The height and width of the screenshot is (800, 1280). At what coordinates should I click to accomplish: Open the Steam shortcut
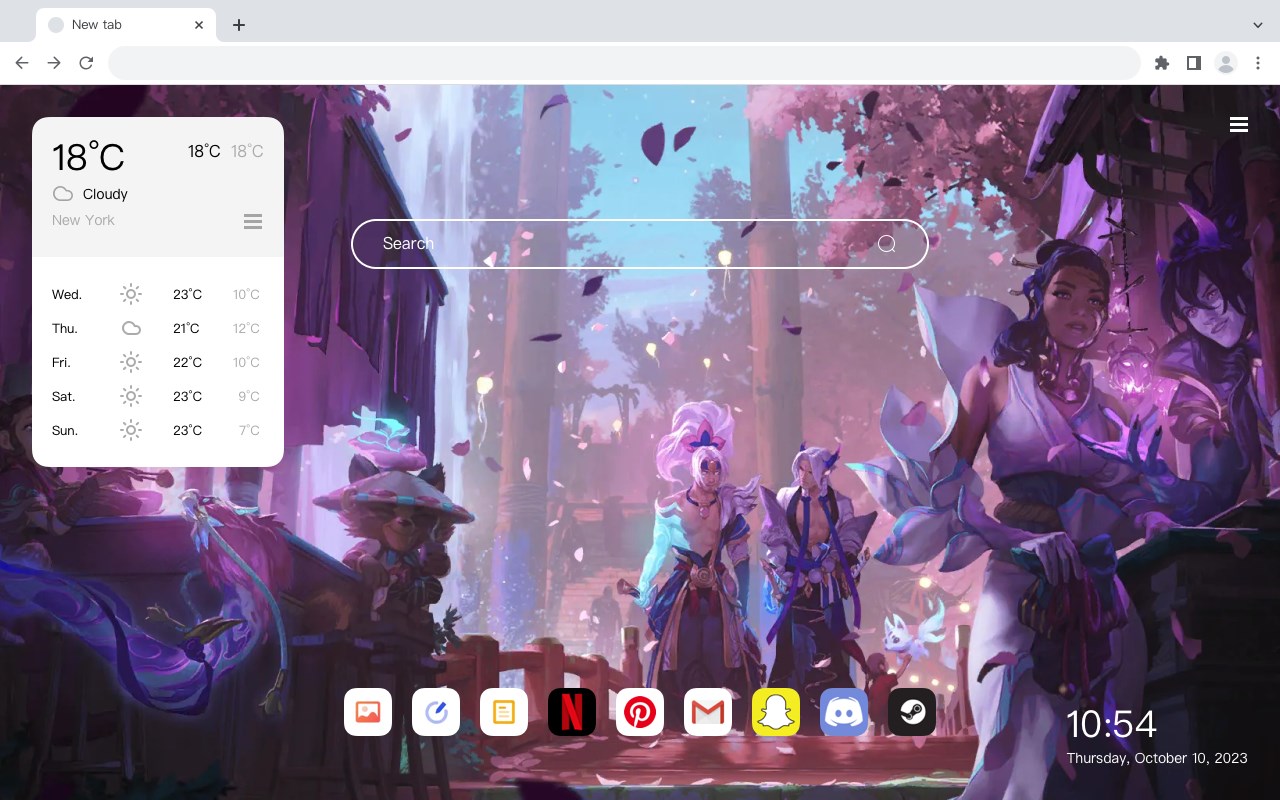(x=912, y=712)
